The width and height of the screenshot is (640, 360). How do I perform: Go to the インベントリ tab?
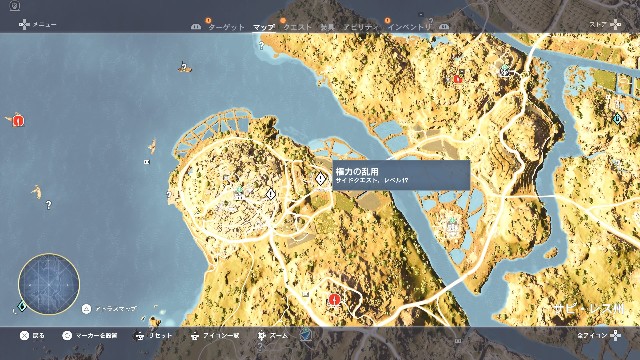point(409,27)
